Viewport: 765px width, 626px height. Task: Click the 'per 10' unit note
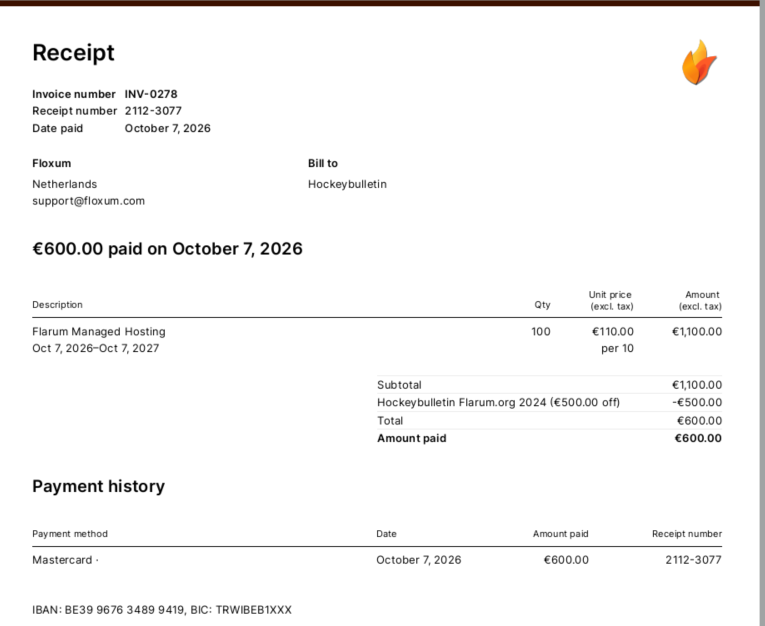pos(617,348)
